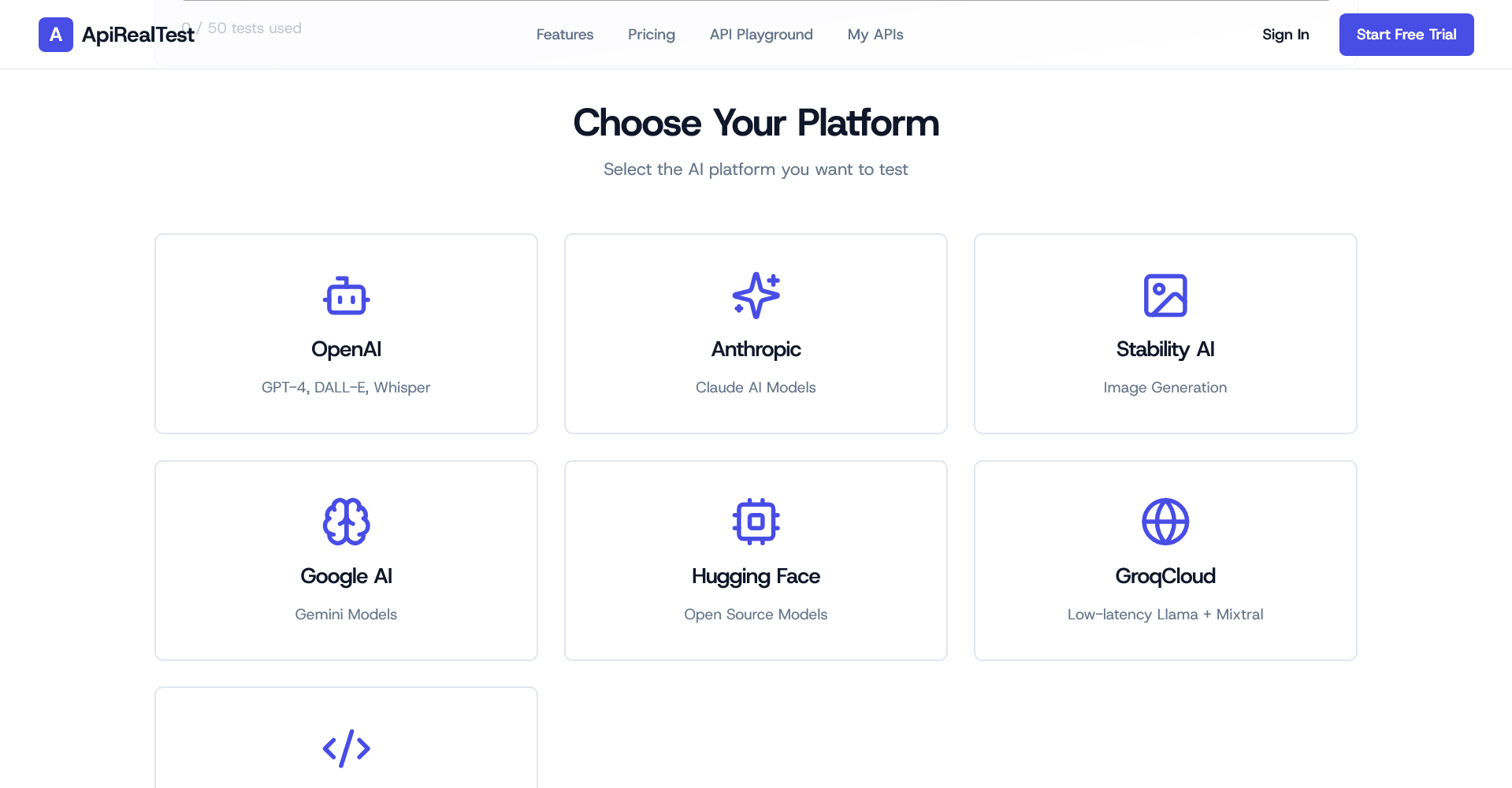Viewport: 1512px width, 788px height.
Task: Navigate to the Pricing menu item
Action: click(x=651, y=35)
